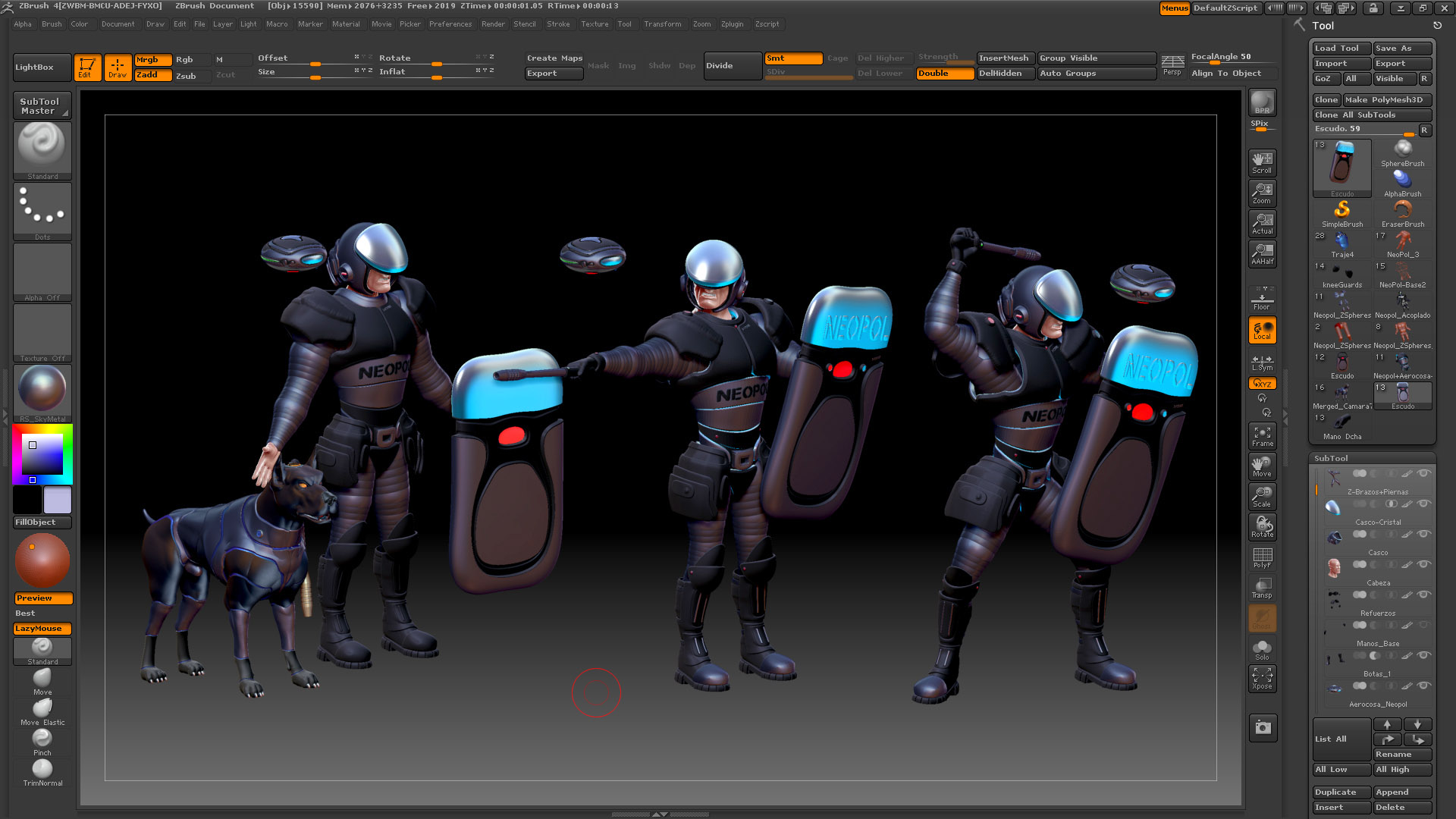This screenshot has width=1456, height=819.
Task: Toggle XYZ rotation mode
Action: click(1262, 383)
